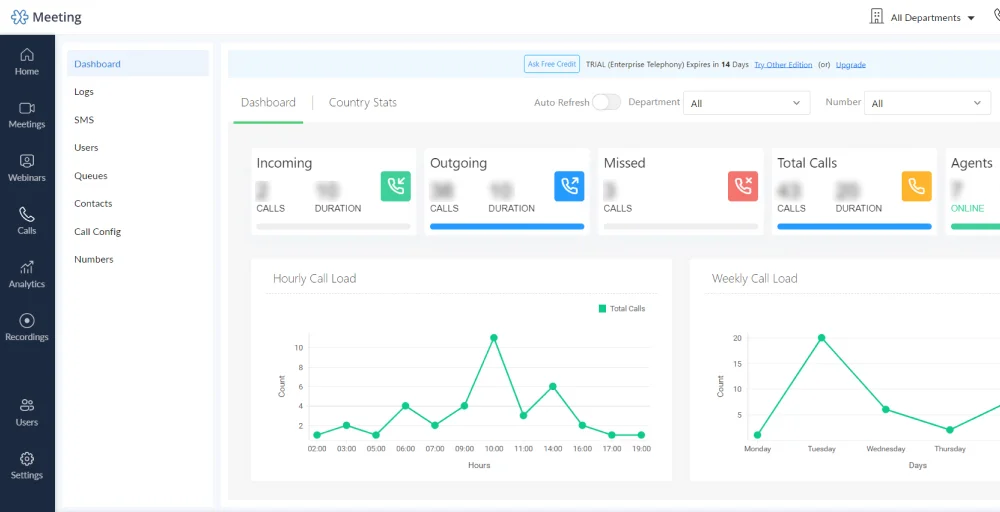Click the green Incoming calls icon
The height and width of the screenshot is (512, 1000).
click(395, 186)
